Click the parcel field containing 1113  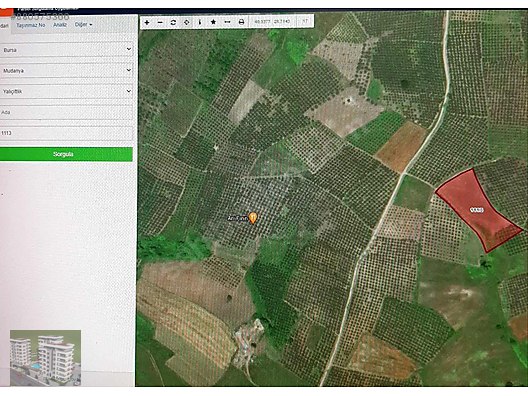[66, 133]
